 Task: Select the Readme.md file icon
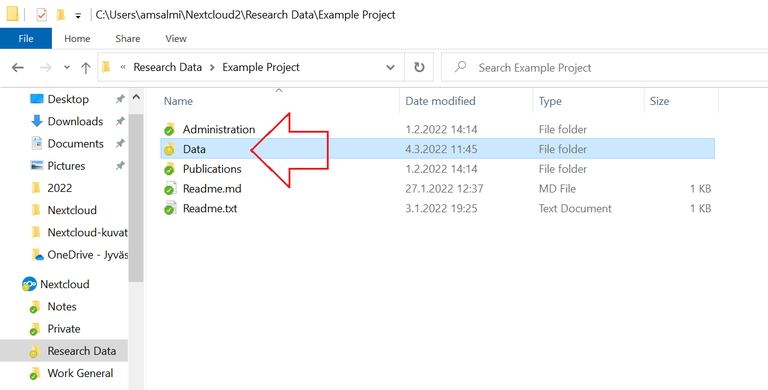tap(169, 189)
